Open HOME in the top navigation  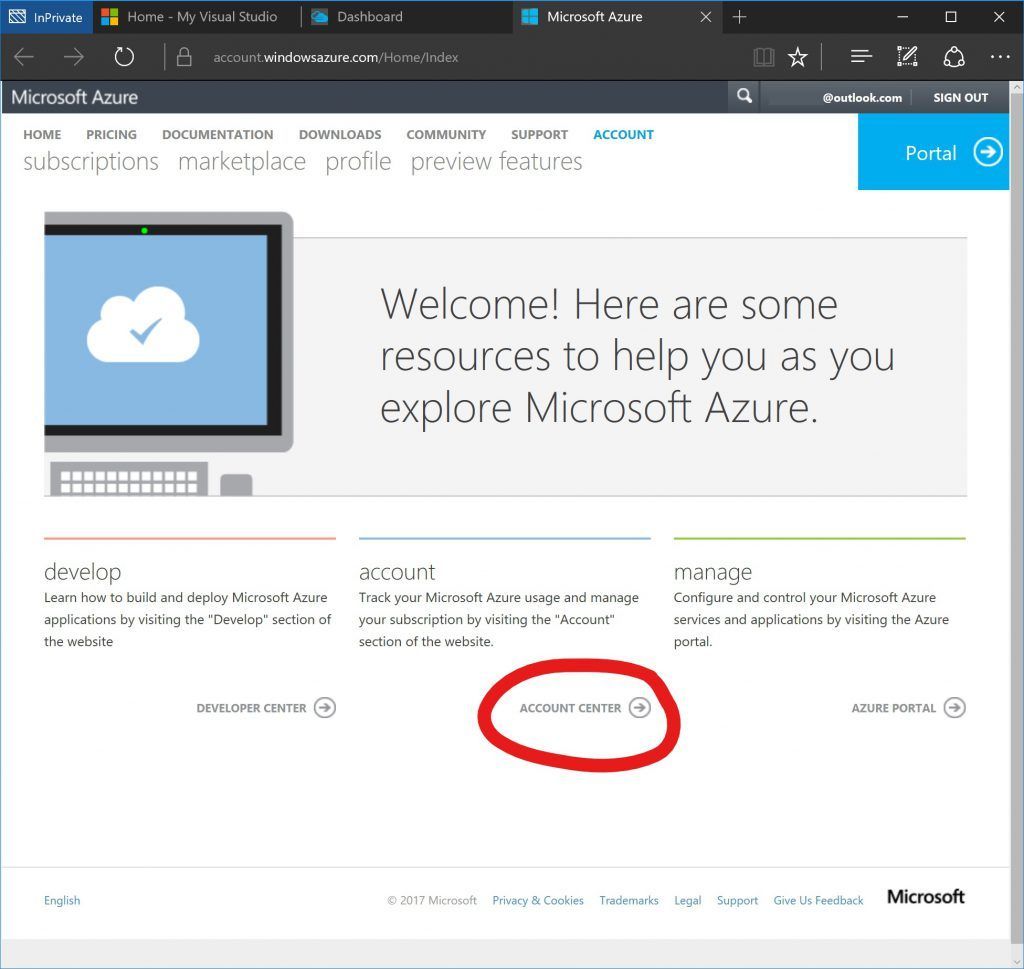(42, 135)
